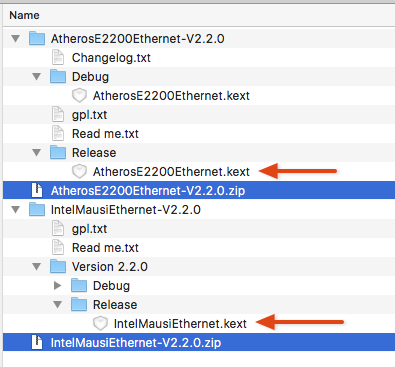Collapse the Release folder under Version 2.2.0
The height and width of the screenshot is (367, 395).
coord(58,305)
